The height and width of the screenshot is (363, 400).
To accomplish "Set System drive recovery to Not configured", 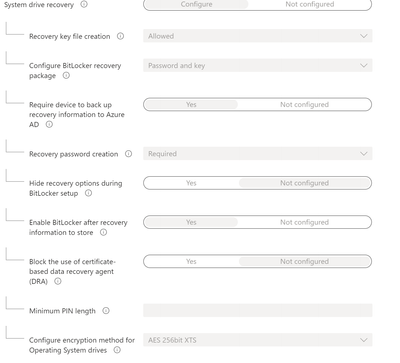I will (x=310, y=4).
